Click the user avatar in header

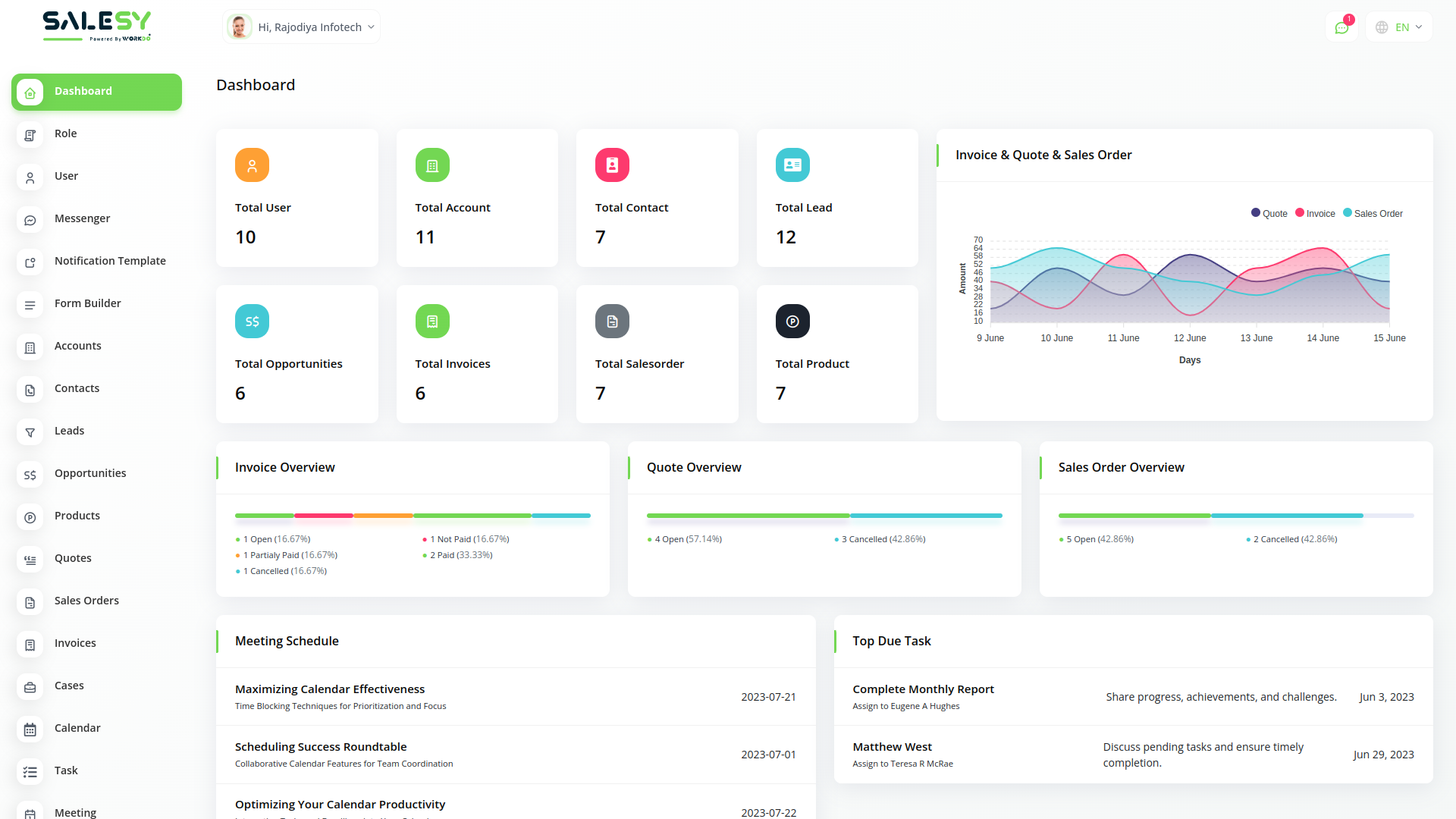pos(240,27)
